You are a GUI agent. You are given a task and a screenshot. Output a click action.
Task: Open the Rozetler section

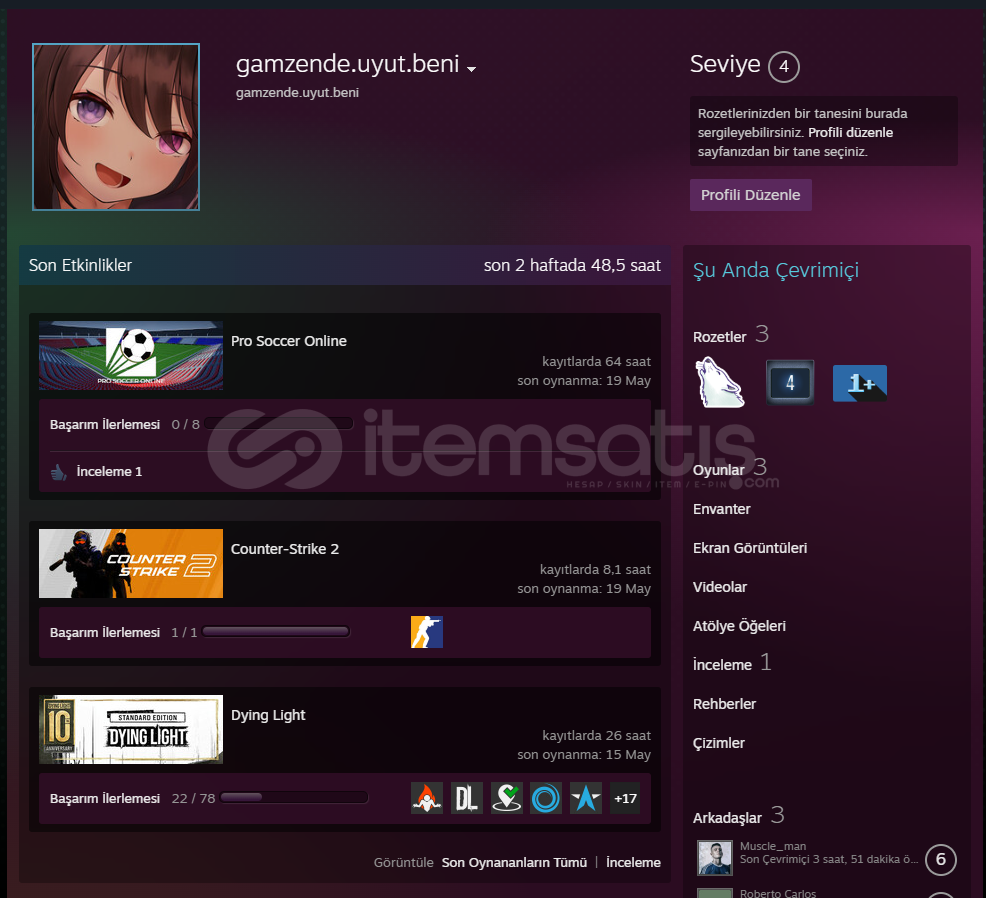point(719,336)
